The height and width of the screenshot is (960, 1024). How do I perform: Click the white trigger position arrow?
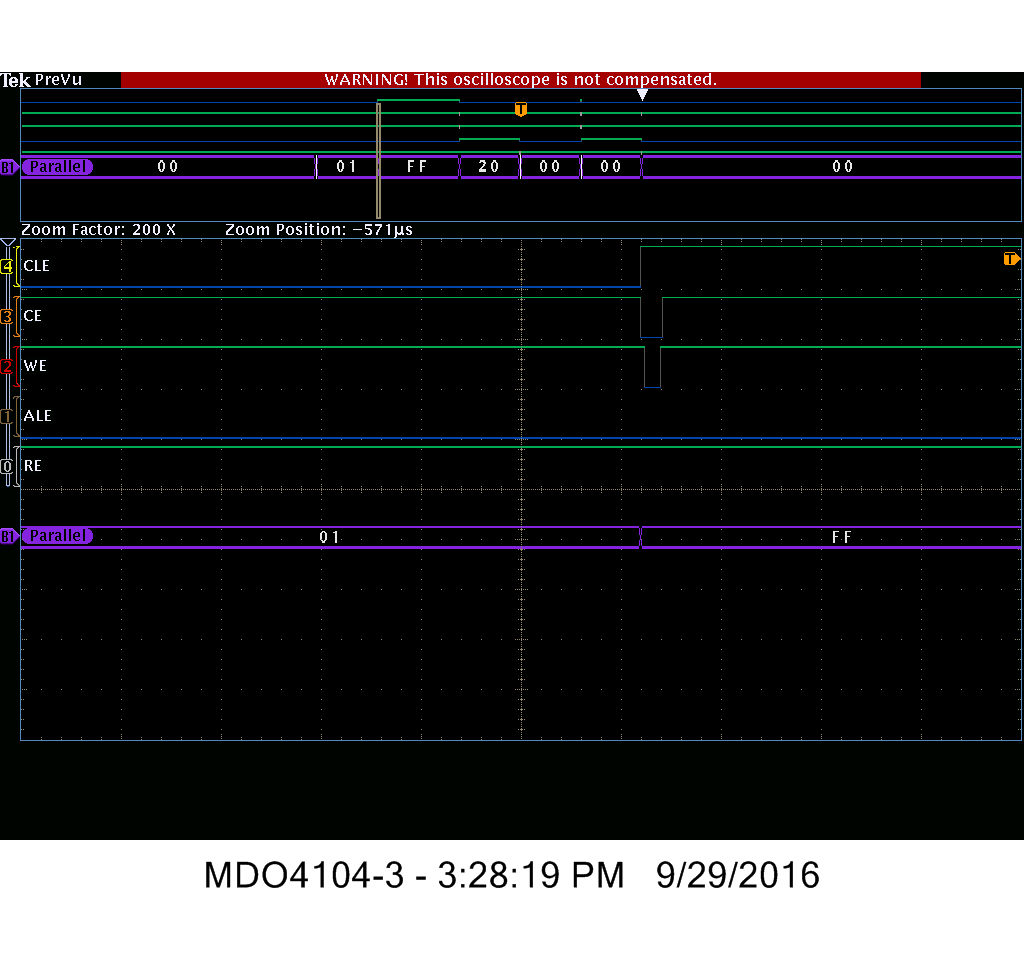(x=642, y=93)
